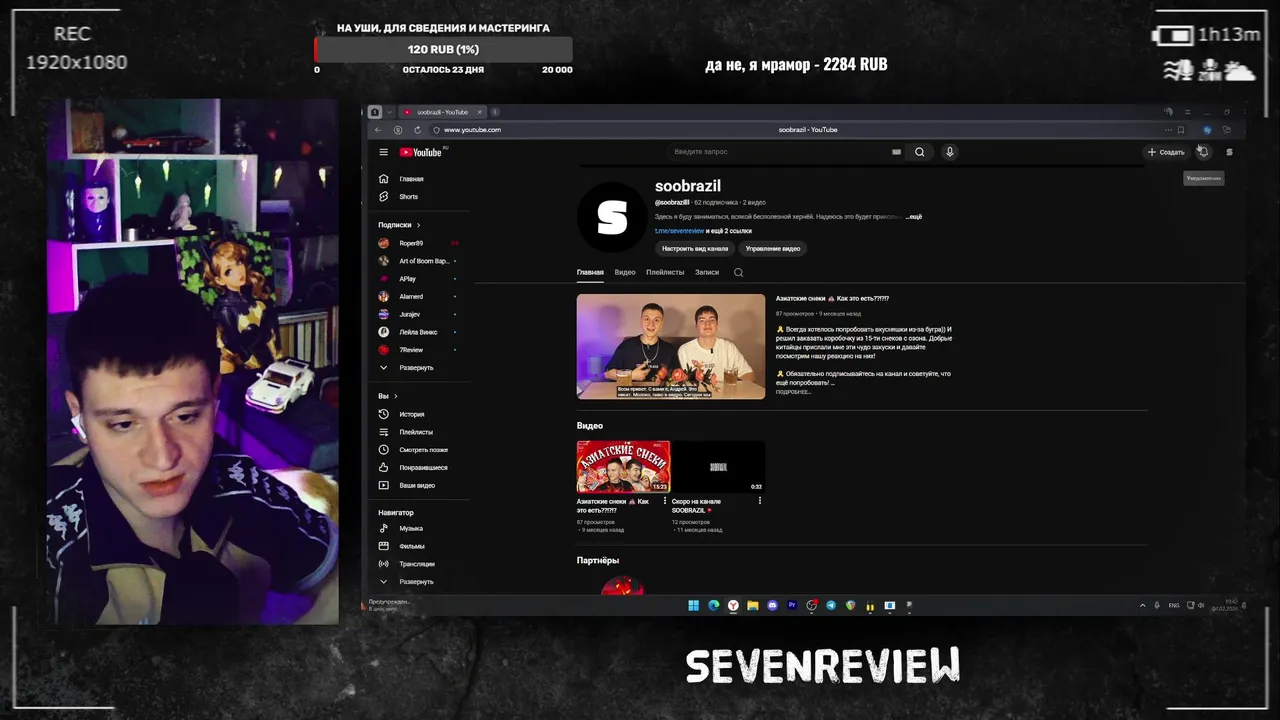Click the Создать button
This screenshot has width=1280, height=720.
1166,152
